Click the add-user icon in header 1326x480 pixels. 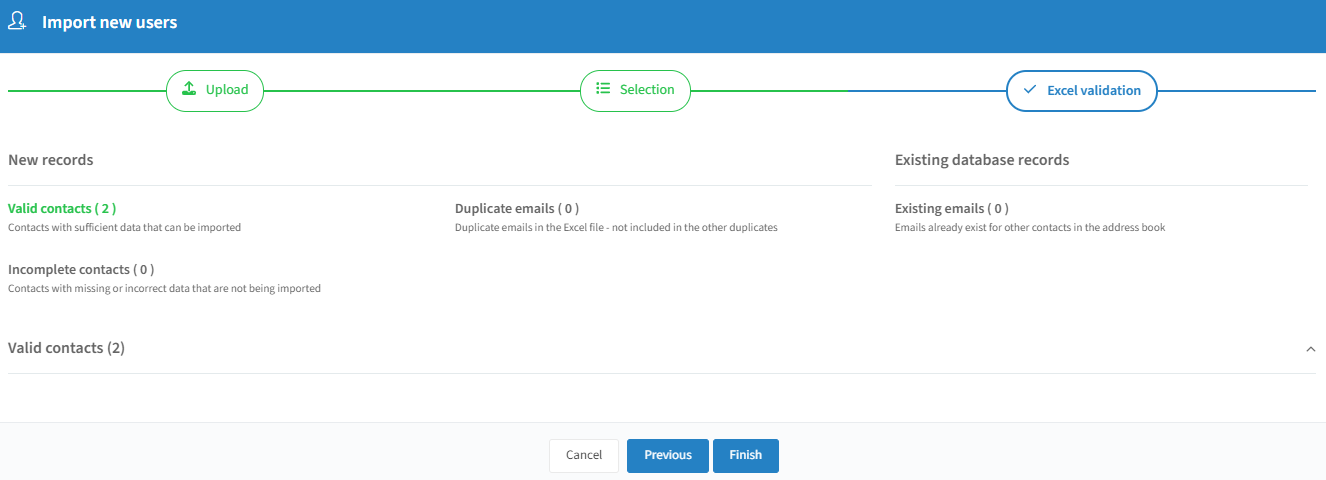click(17, 22)
